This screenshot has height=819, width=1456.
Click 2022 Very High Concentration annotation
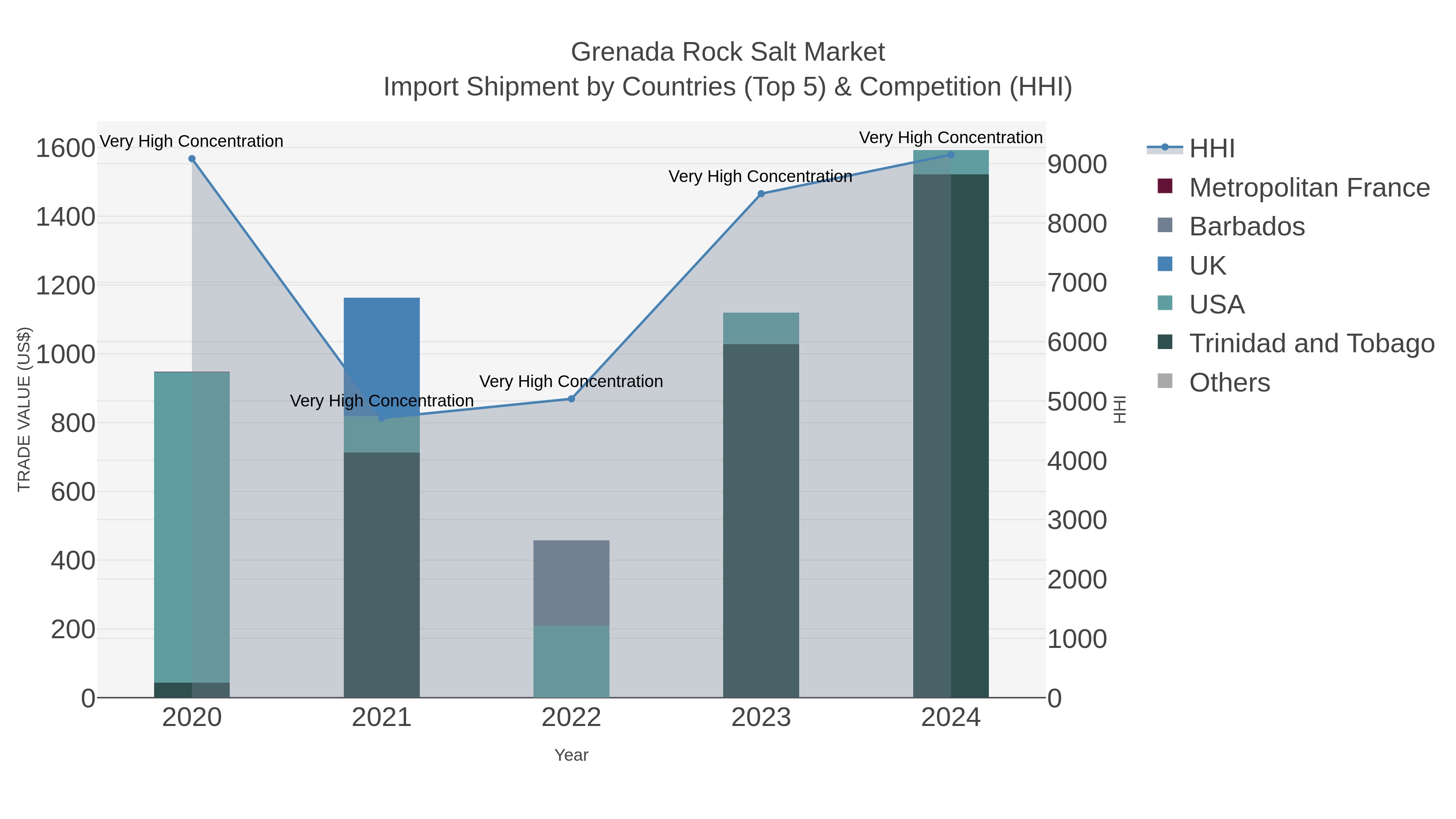click(x=571, y=381)
